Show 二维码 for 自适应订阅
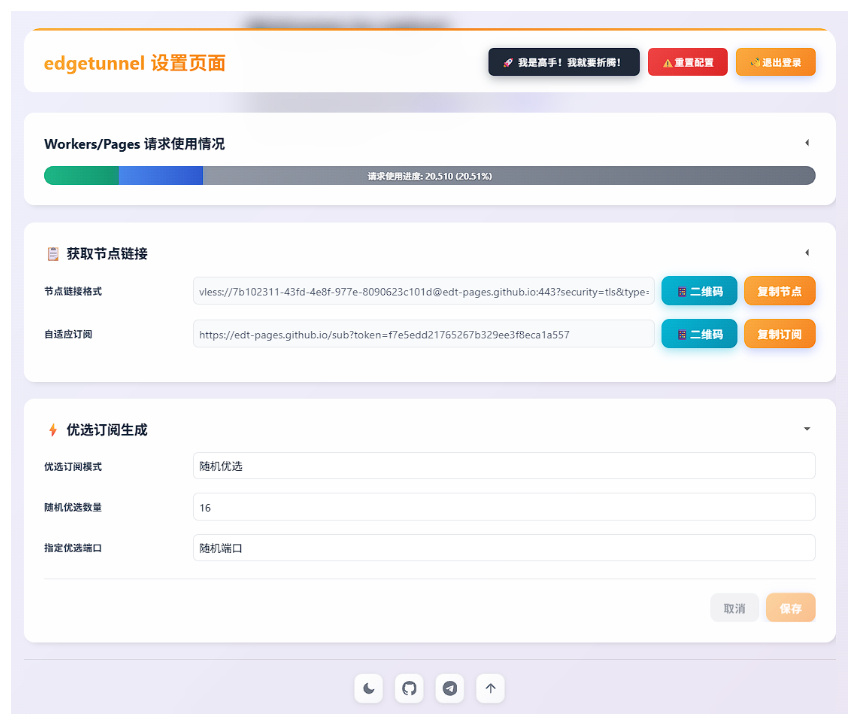Image resolution: width=855 pixels, height=723 pixels. click(x=699, y=334)
